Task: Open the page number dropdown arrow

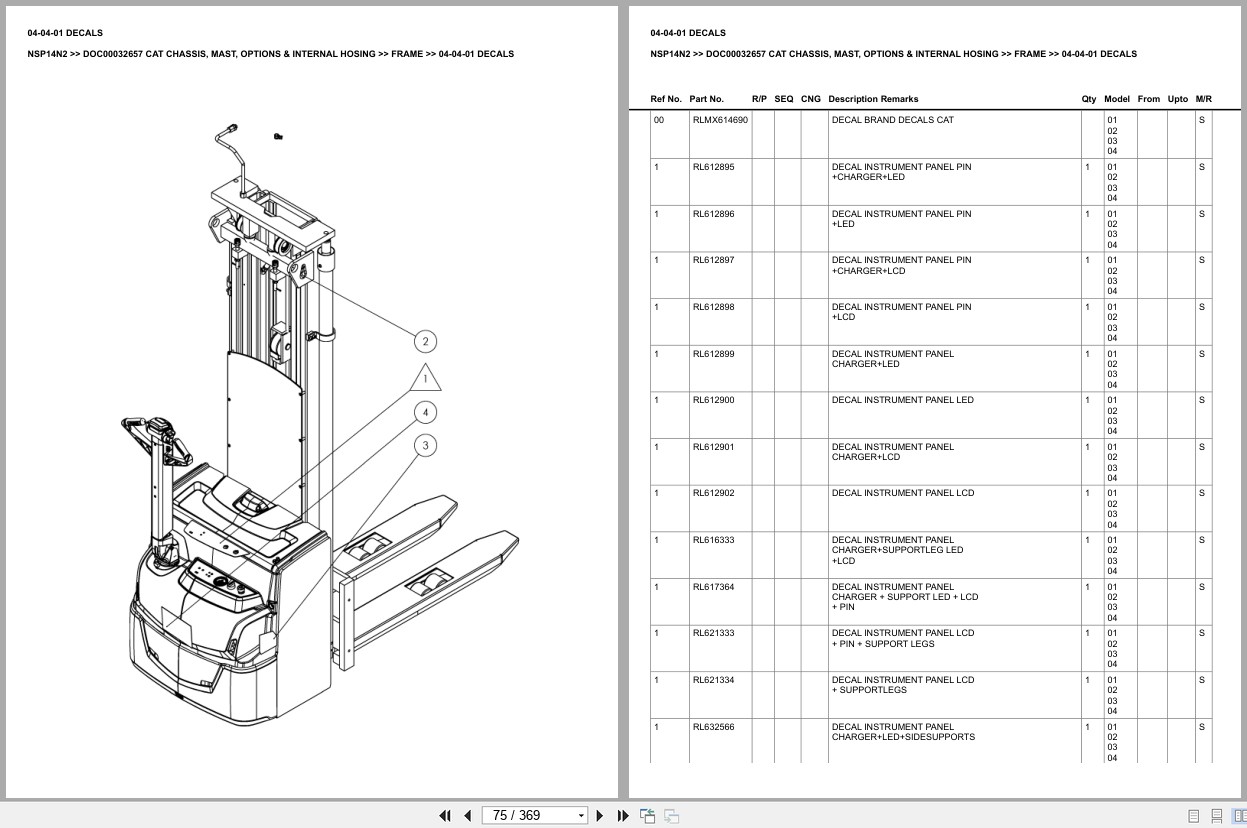Action: 580,816
